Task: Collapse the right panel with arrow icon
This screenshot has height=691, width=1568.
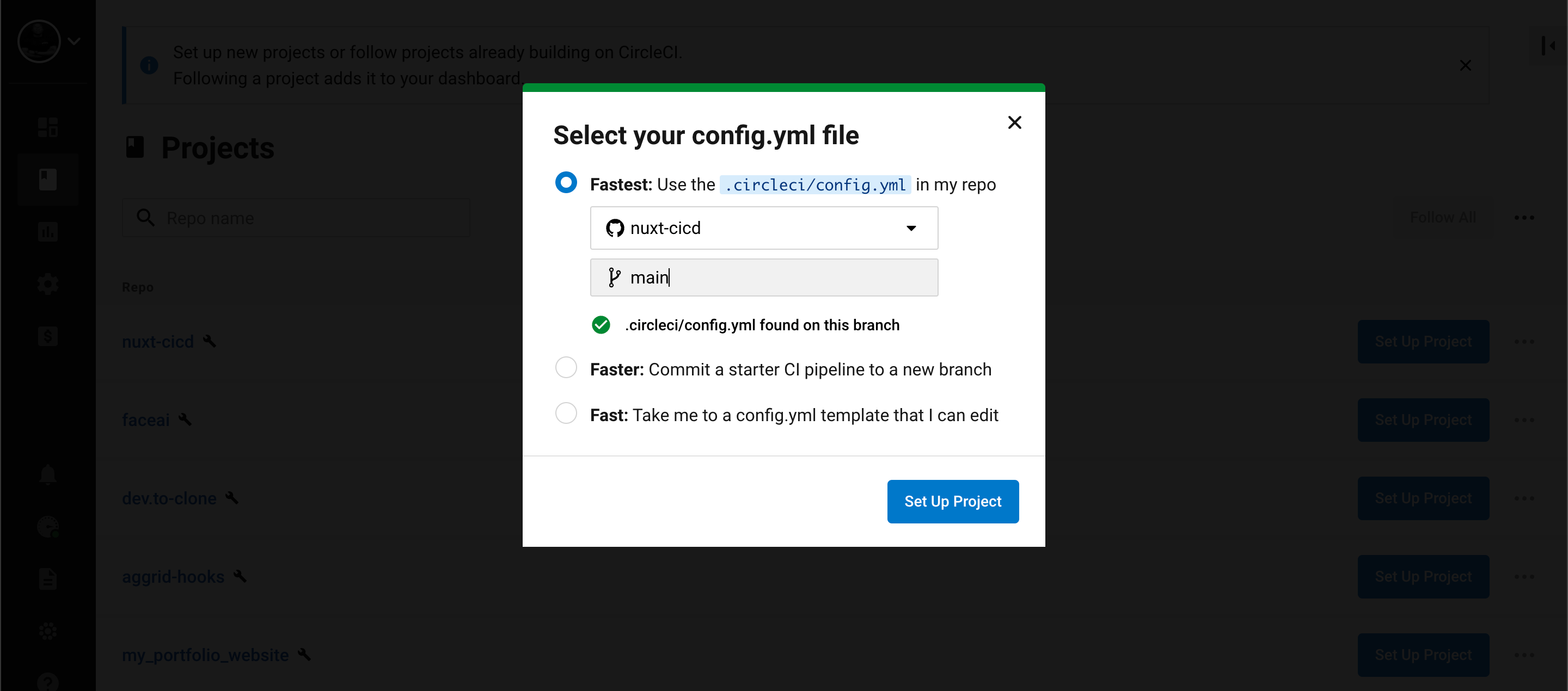Action: tap(1549, 46)
